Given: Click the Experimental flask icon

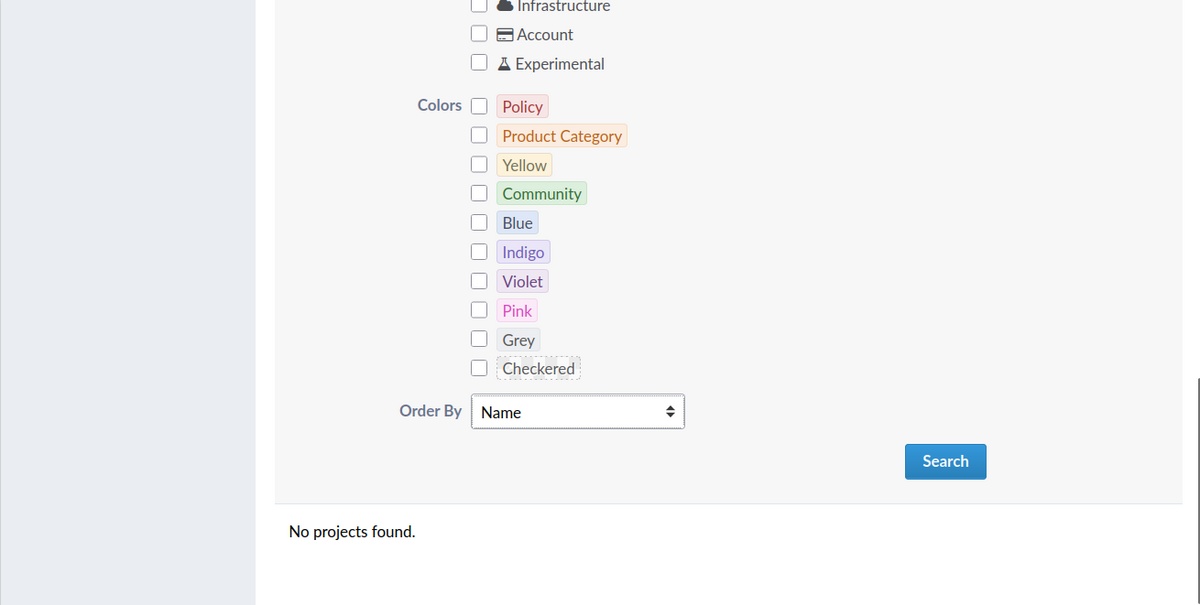Looking at the screenshot, I should point(505,64).
